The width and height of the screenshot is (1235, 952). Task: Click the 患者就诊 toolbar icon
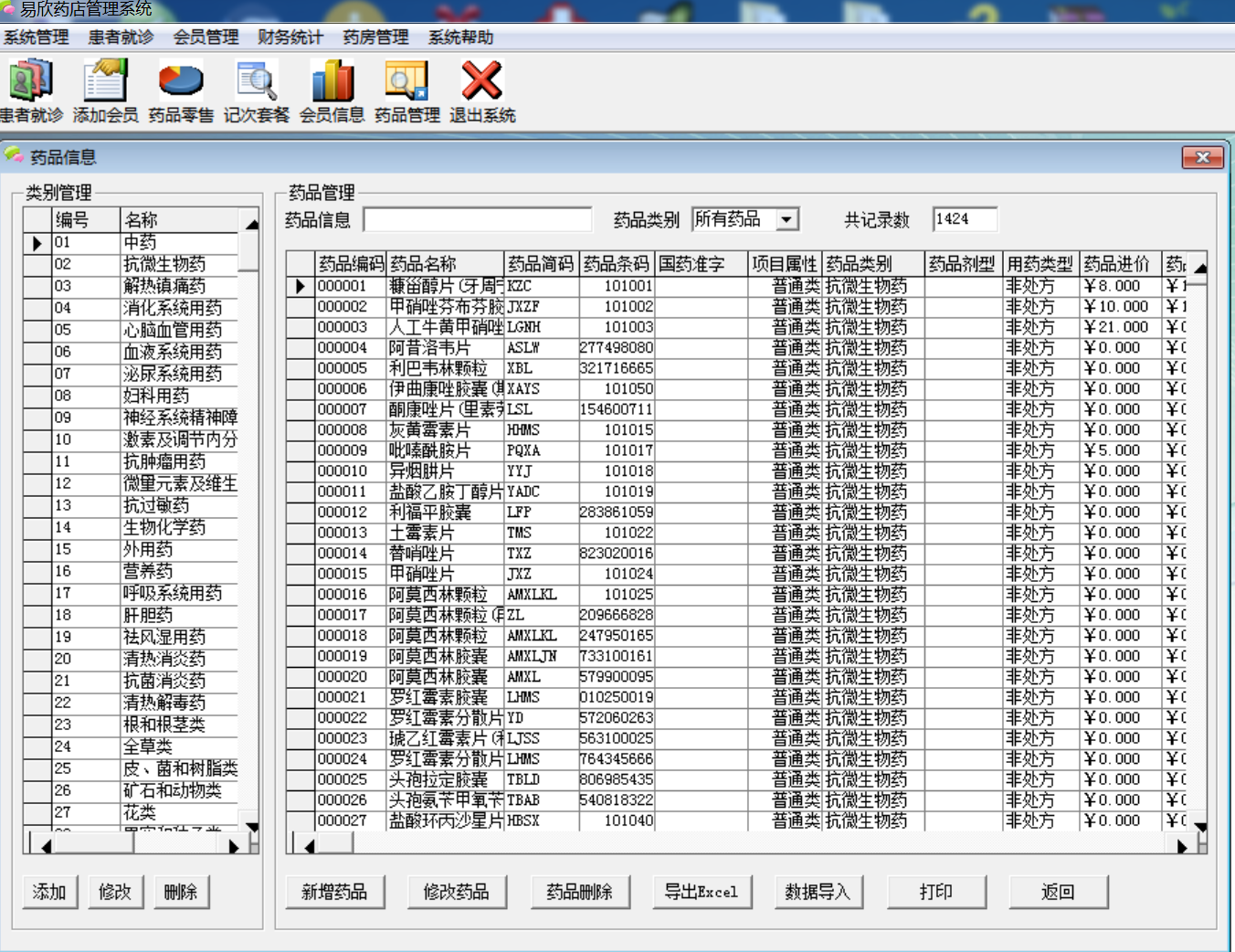coord(30,81)
